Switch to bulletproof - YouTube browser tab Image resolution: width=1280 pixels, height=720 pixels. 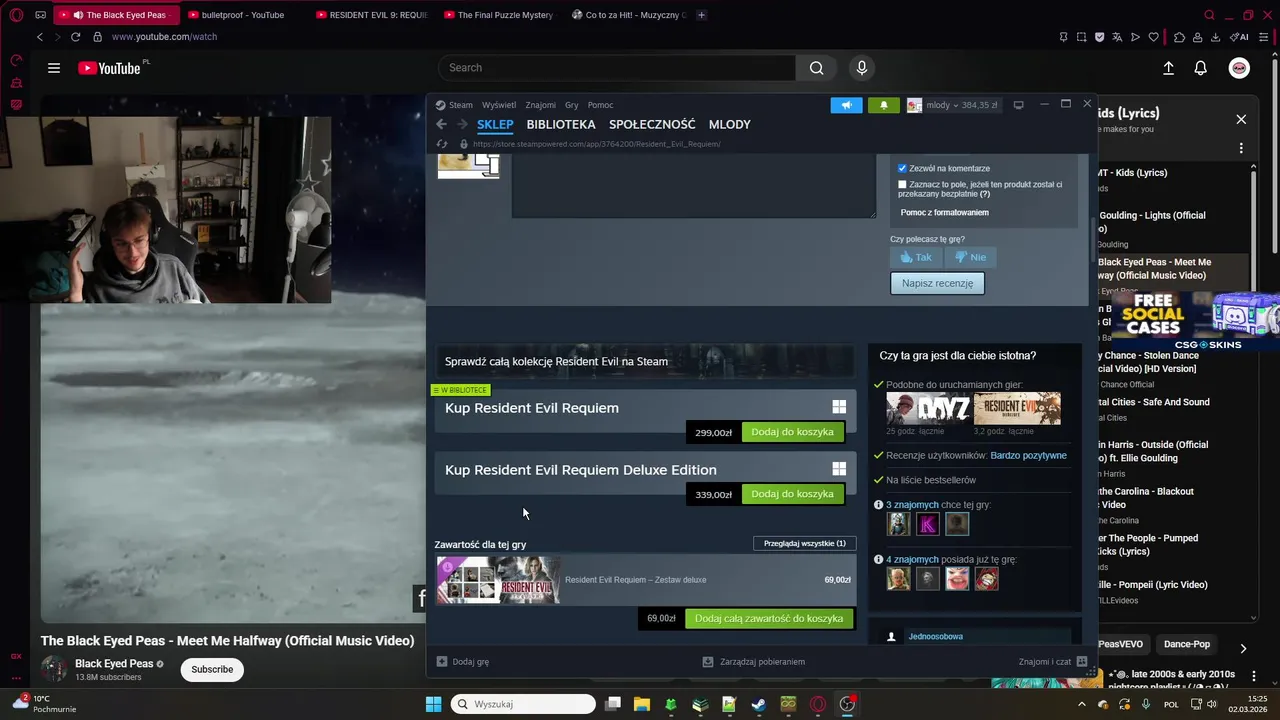click(243, 15)
